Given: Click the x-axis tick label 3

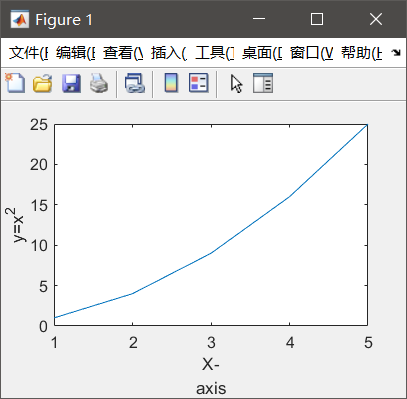Looking at the screenshot, I should coord(211,342).
